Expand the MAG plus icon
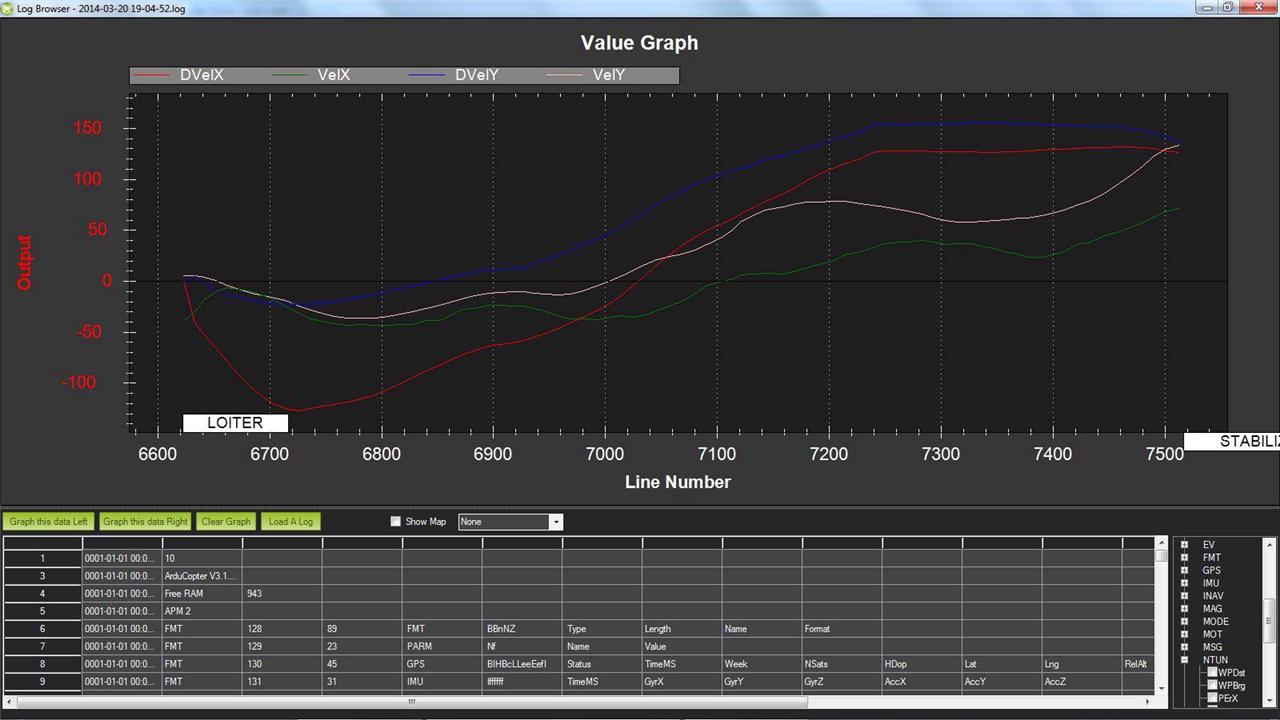 (1185, 609)
